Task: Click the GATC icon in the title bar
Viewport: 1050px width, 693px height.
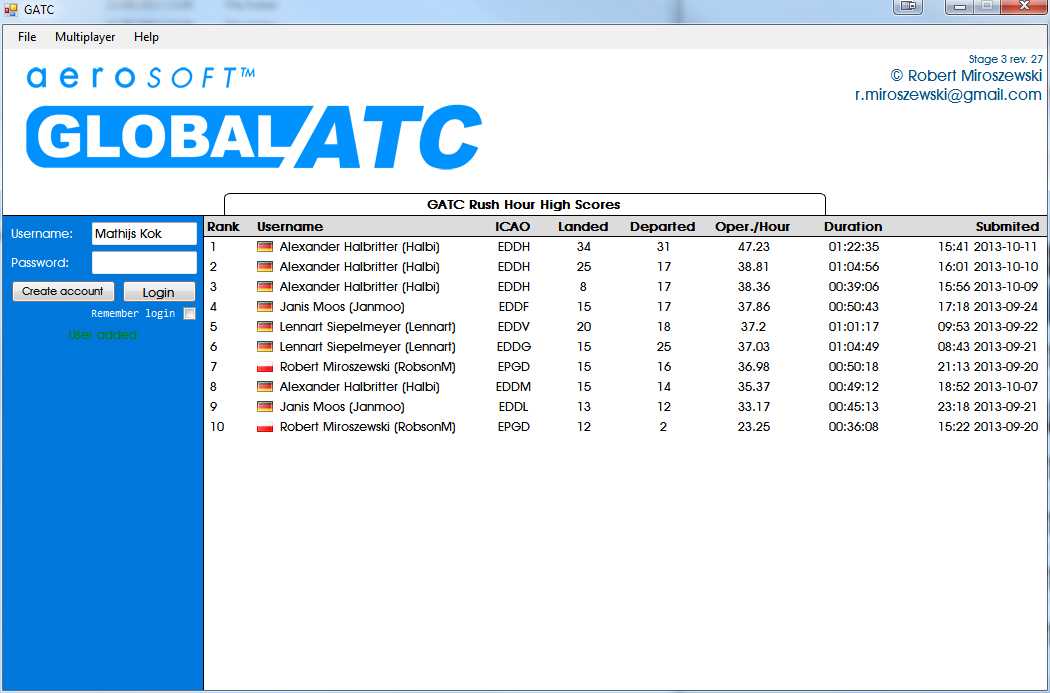Action: (x=10, y=8)
